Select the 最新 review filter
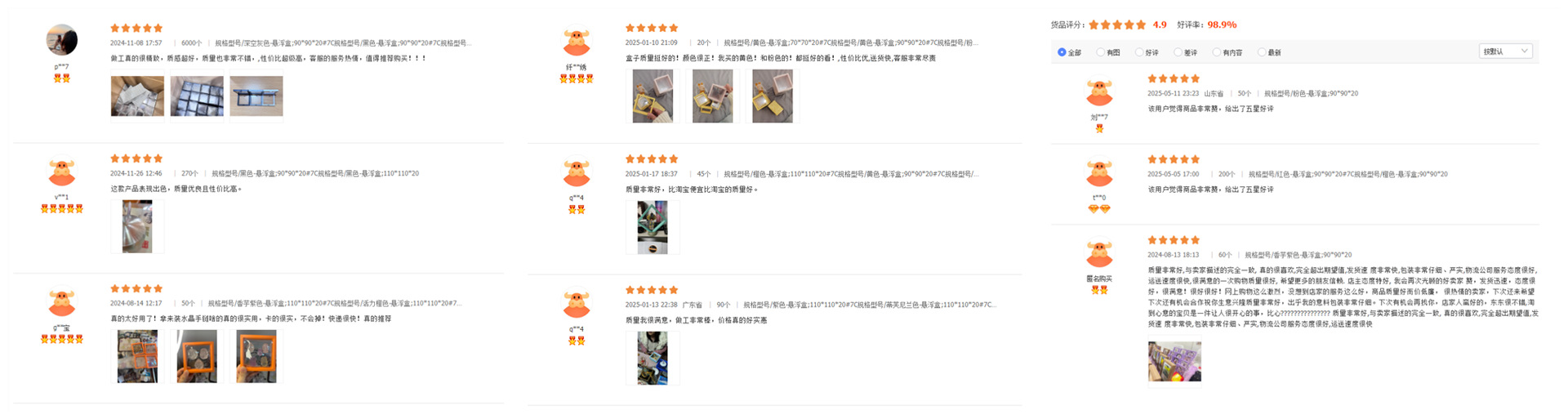The image size is (1568, 419). pos(1269,52)
